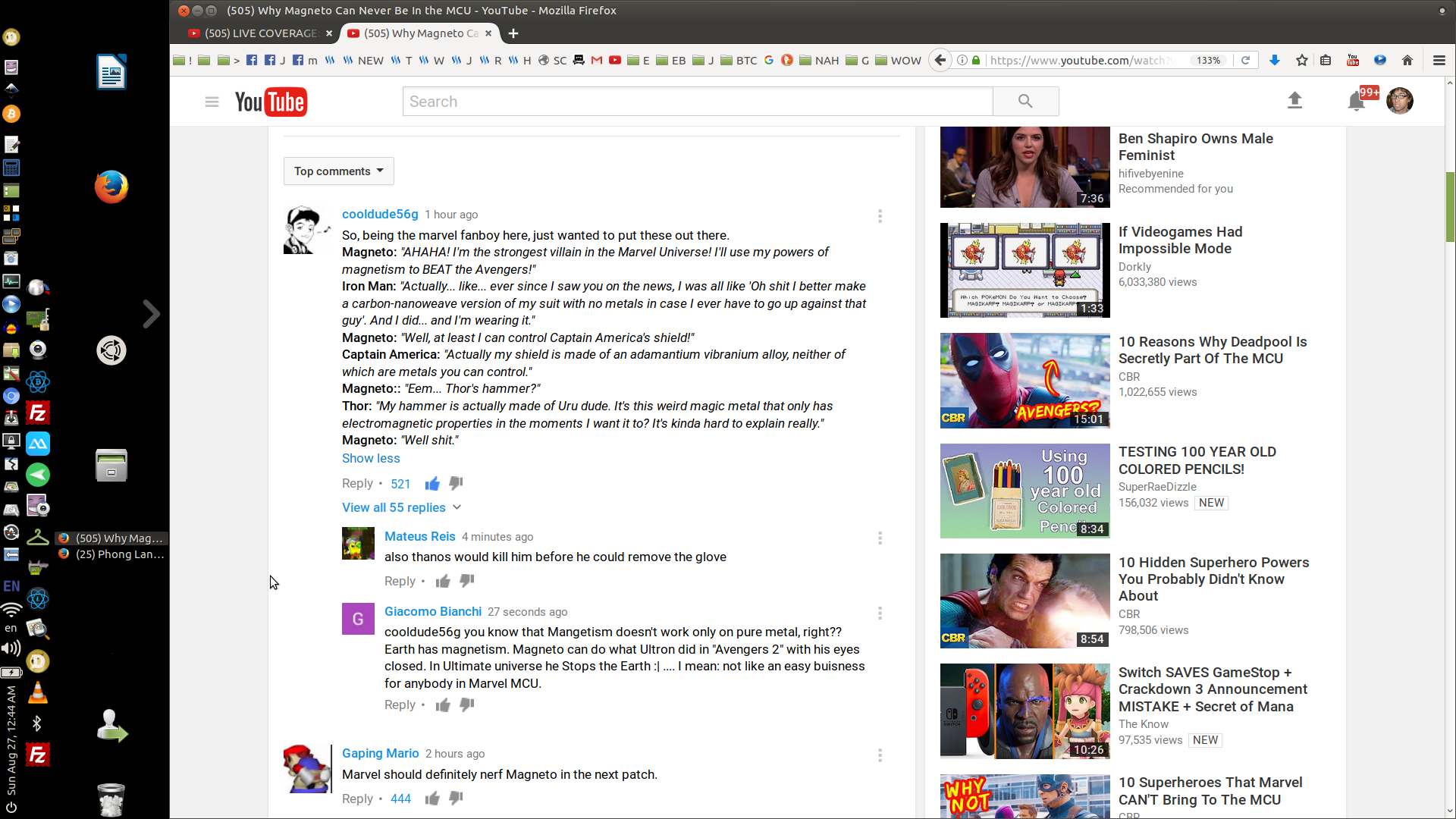1456x819 pixels.
Task: Reply to Giacomo Bianchi's comment
Action: point(400,704)
